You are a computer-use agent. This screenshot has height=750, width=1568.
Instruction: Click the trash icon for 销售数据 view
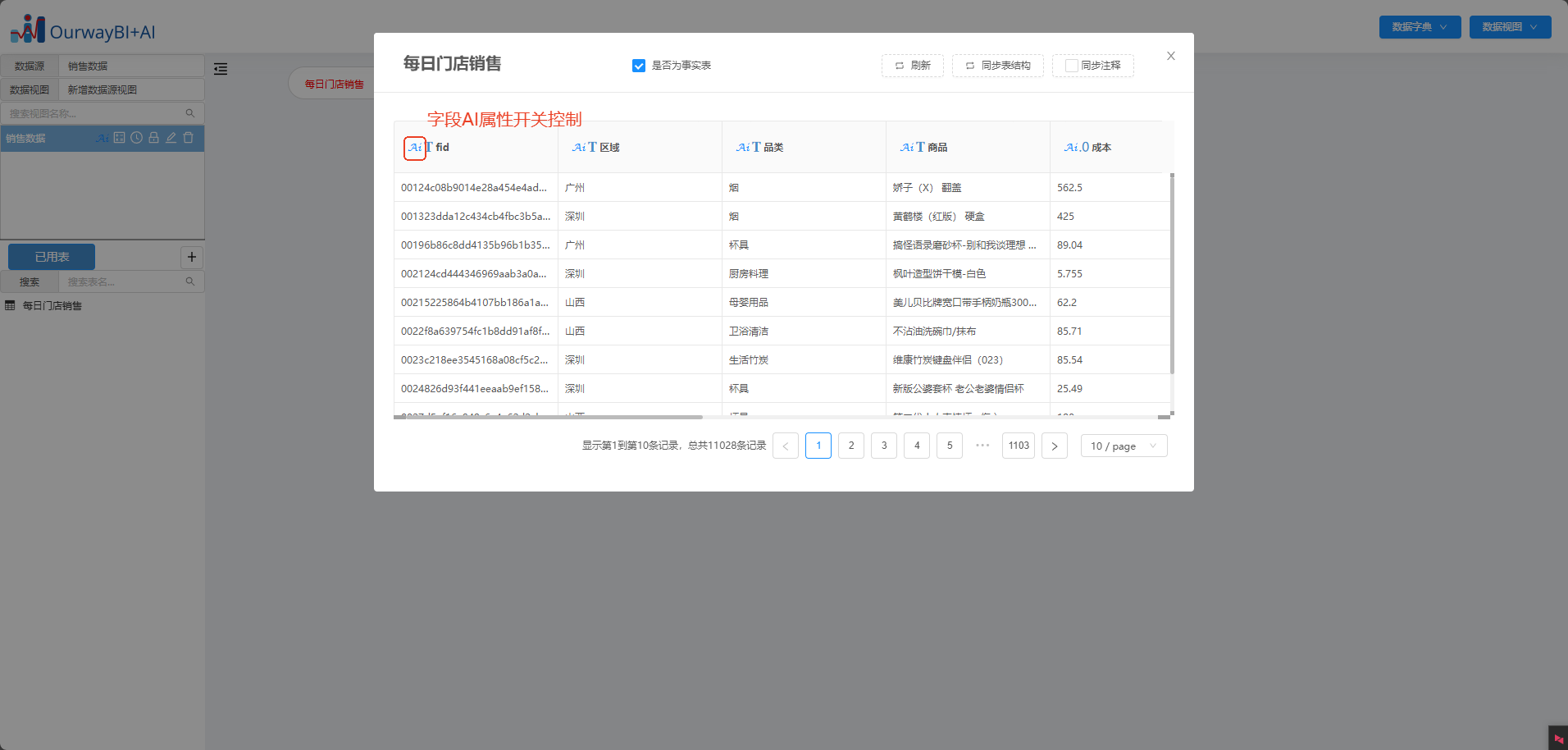coord(188,138)
